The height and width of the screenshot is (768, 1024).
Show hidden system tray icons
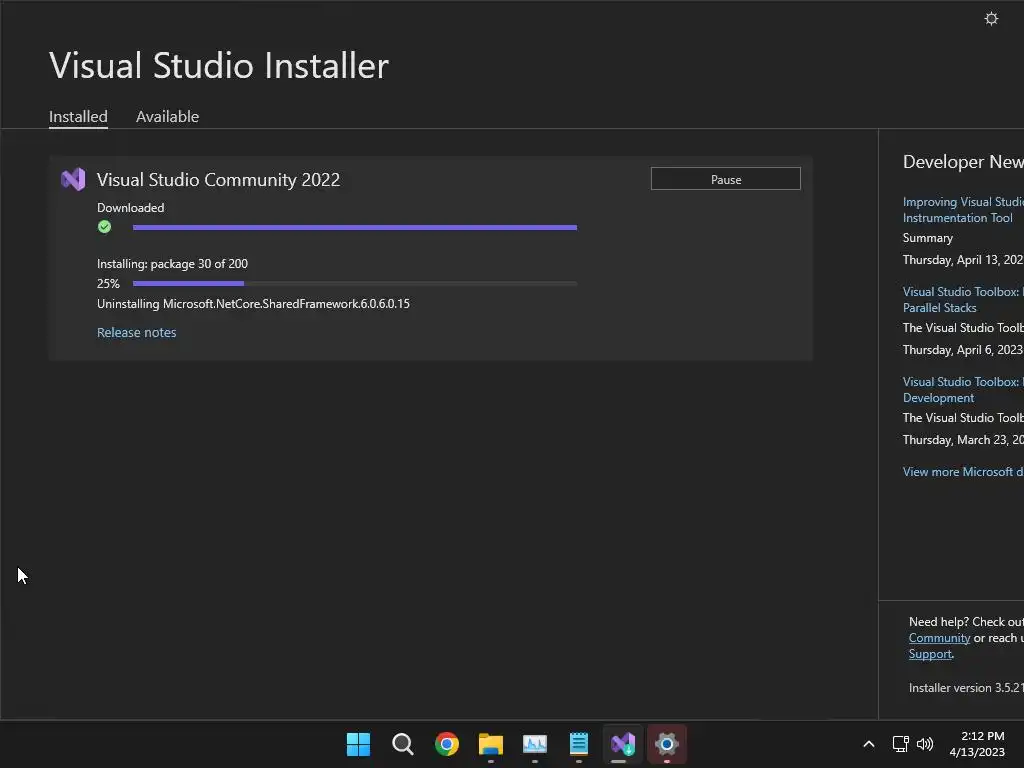[x=869, y=744]
